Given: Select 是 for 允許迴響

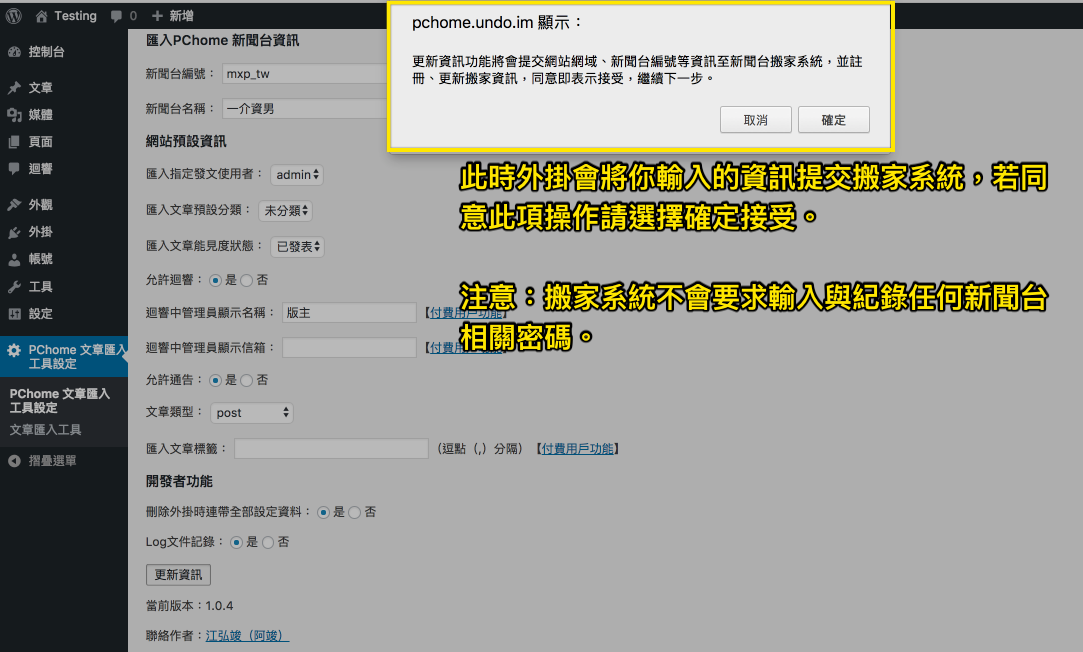Looking at the screenshot, I should coord(215,280).
